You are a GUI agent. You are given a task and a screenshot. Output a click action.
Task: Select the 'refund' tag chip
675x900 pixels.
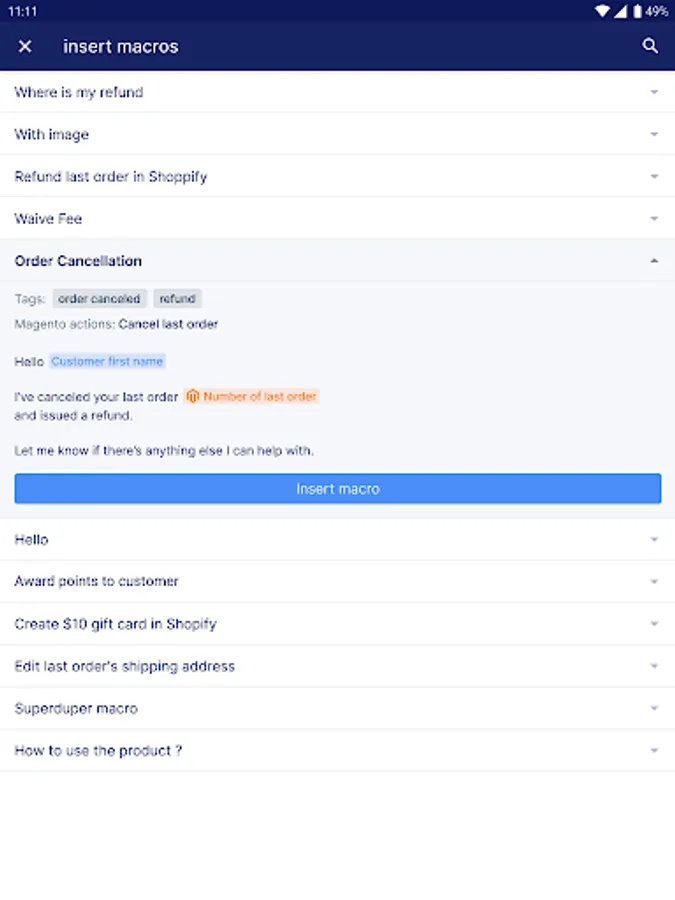[x=177, y=298]
